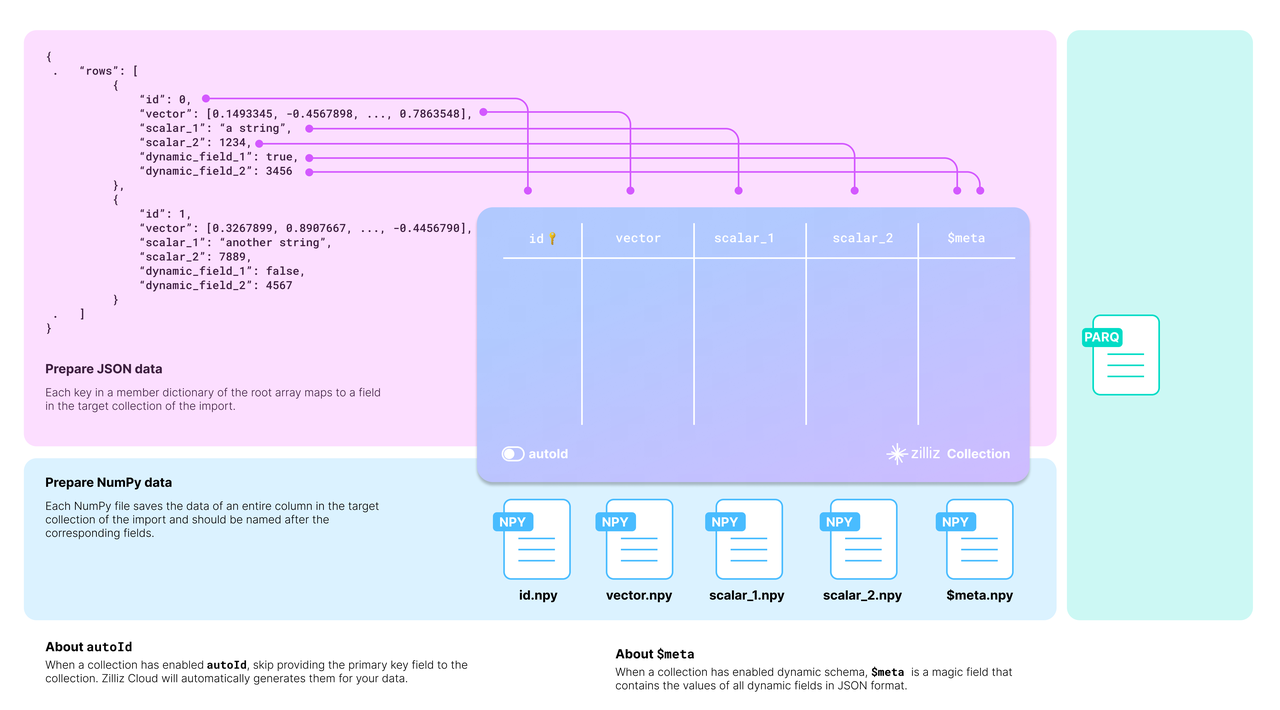Click the id.npy file icon
The image size is (1280, 710).
(x=537, y=540)
